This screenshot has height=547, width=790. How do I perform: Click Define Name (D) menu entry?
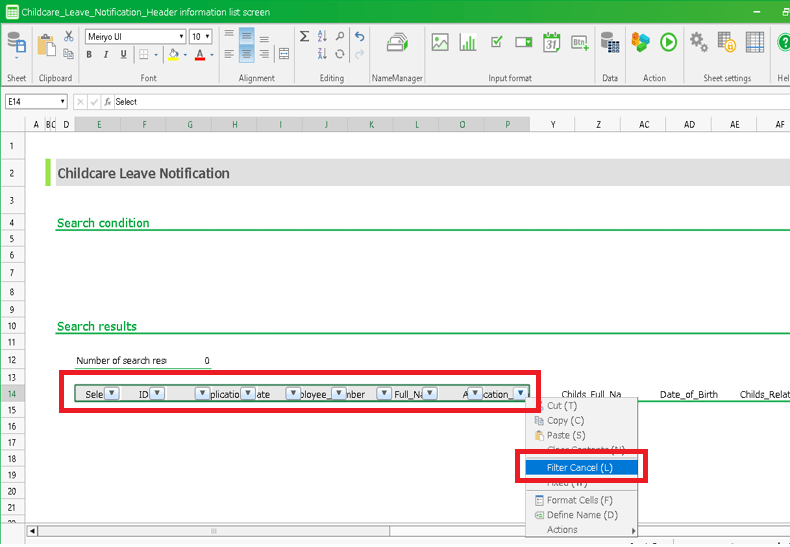click(582, 515)
